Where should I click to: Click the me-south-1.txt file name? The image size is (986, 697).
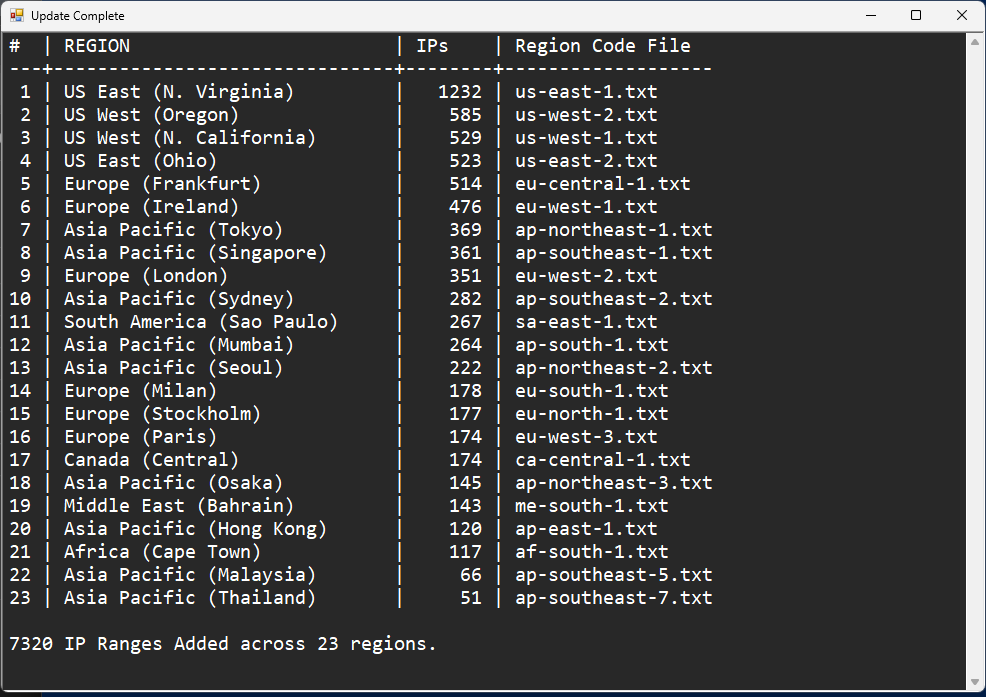point(591,506)
